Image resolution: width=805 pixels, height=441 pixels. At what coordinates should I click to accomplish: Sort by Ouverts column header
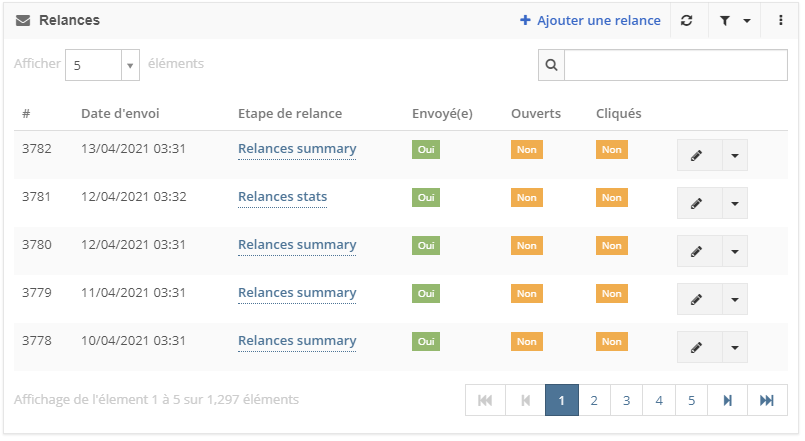[x=535, y=113]
